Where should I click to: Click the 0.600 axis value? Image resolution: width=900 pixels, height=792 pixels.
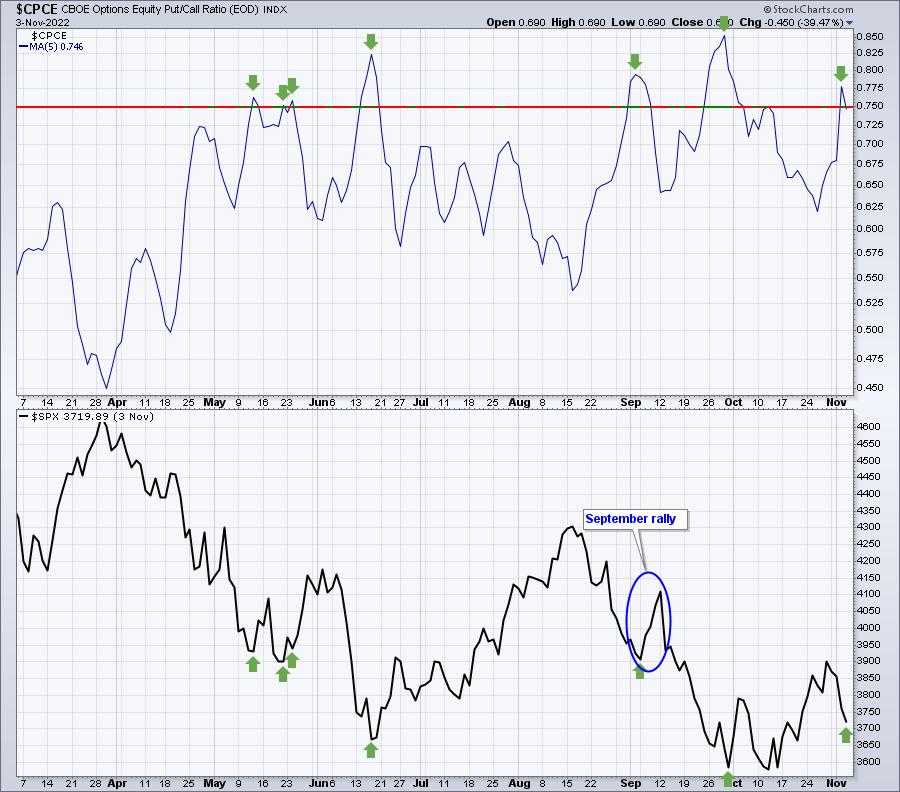coord(870,228)
